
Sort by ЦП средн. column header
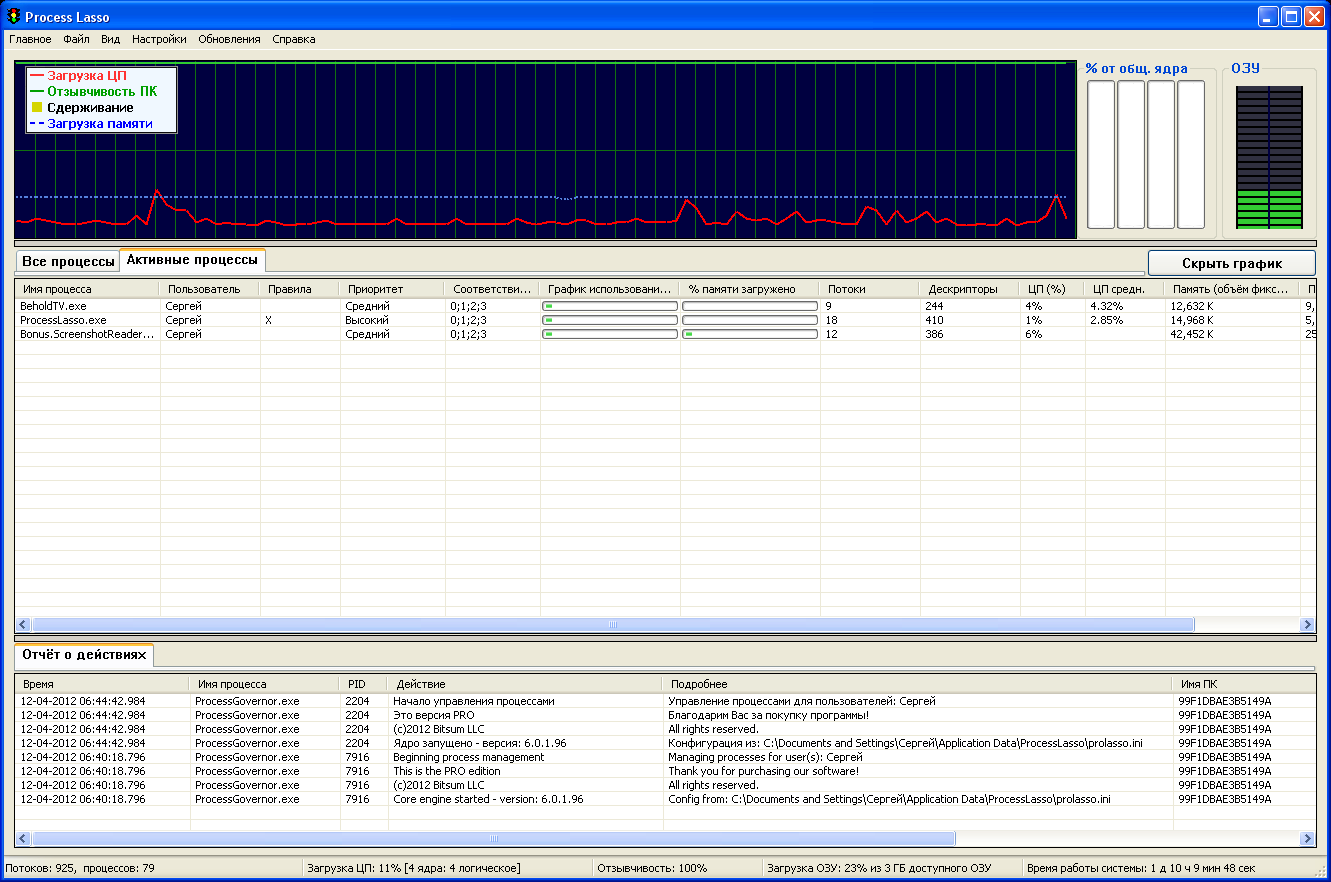coord(1124,289)
